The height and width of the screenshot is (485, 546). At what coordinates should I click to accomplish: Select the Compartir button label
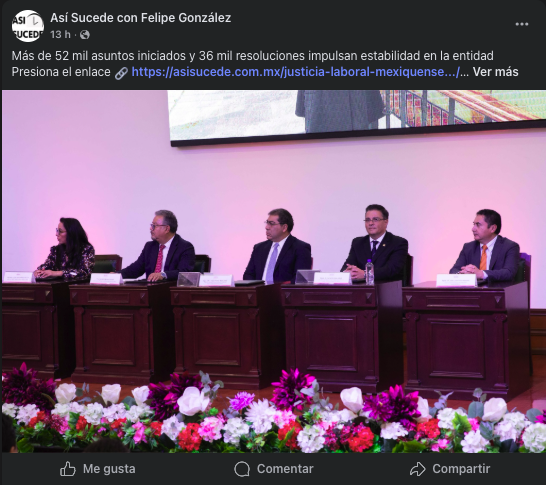[461, 469]
